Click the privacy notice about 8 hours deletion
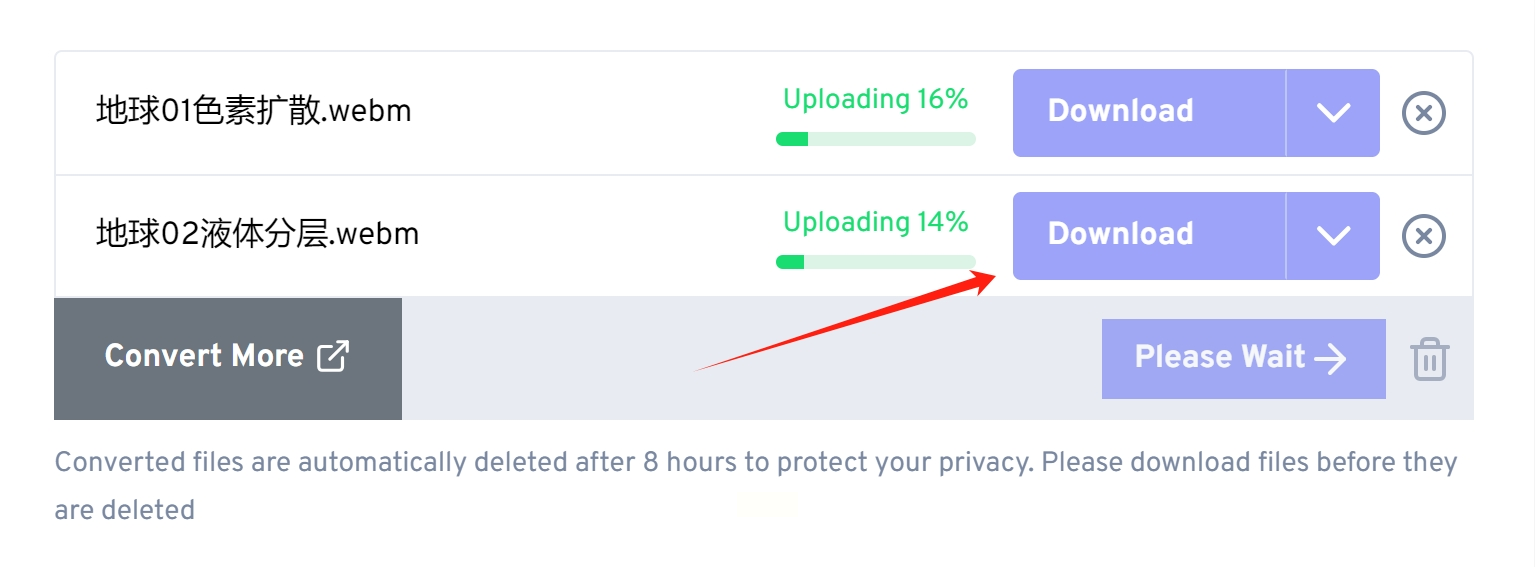 click(x=756, y=486)
